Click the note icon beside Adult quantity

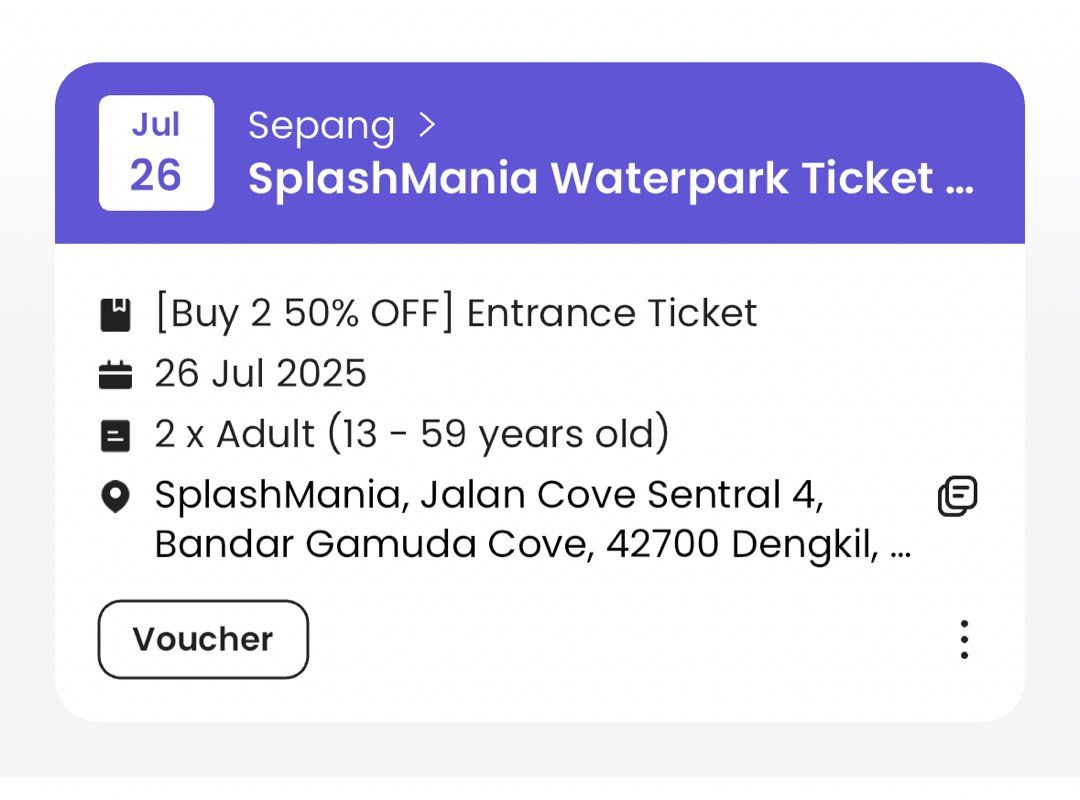[x=117, y=434]
